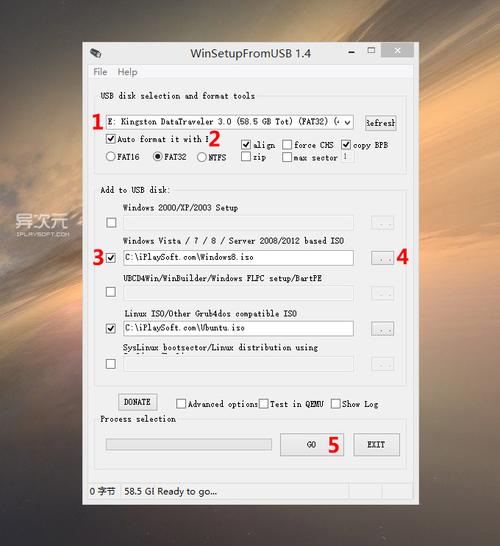Select the FAT16 radio button
Screen dimensions: 500x546
[x=110, y=157]
